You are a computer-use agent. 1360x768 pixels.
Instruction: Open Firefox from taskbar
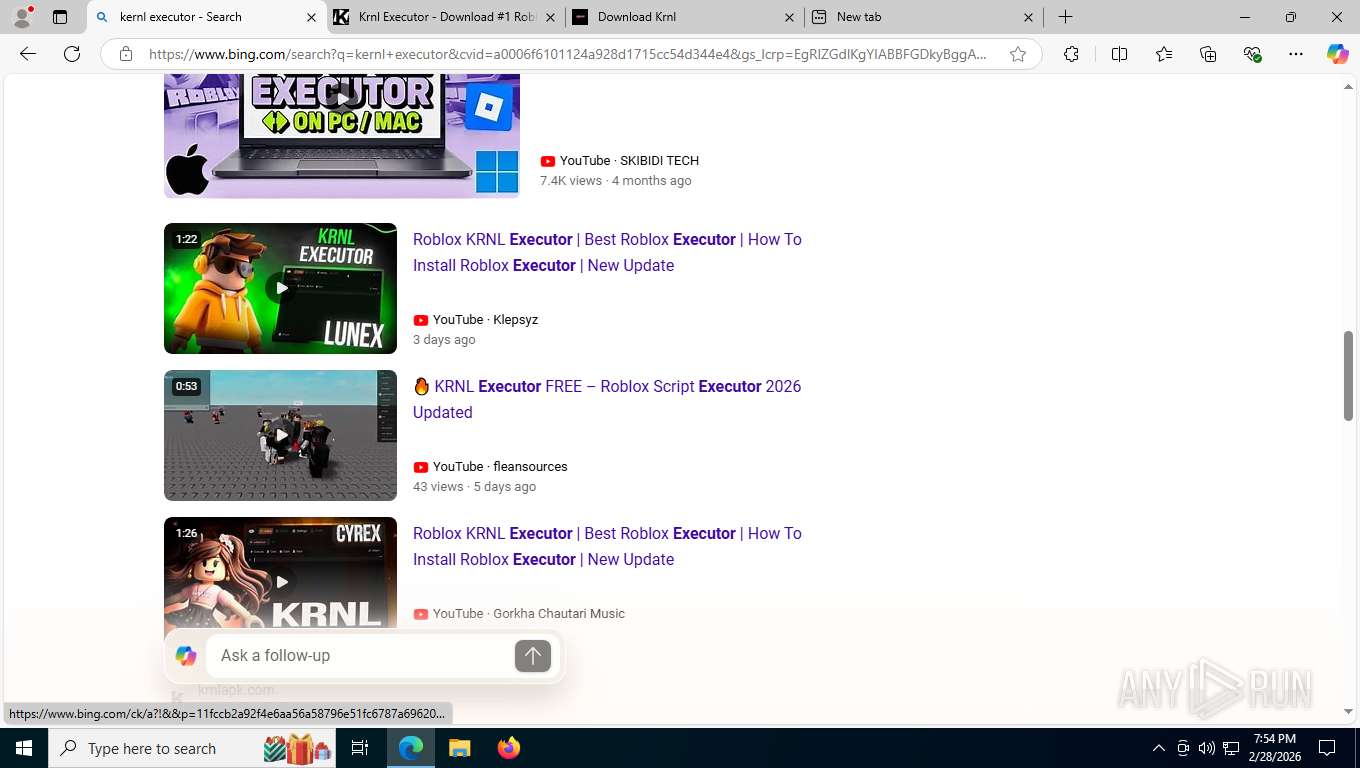(508, 748)
